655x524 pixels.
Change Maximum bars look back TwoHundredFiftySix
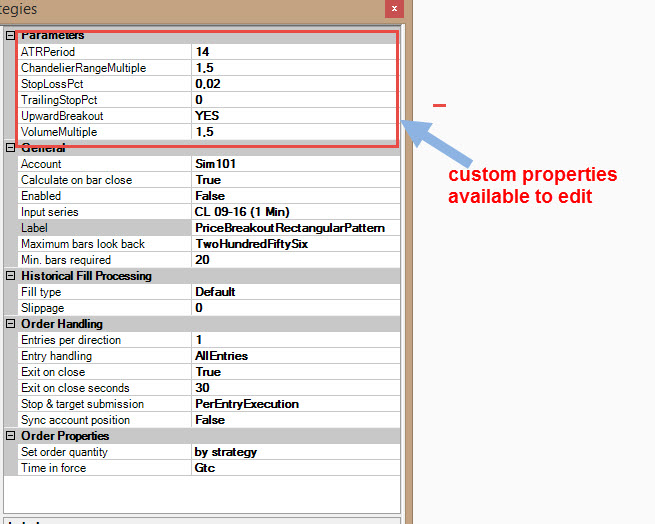click(295, 244)
